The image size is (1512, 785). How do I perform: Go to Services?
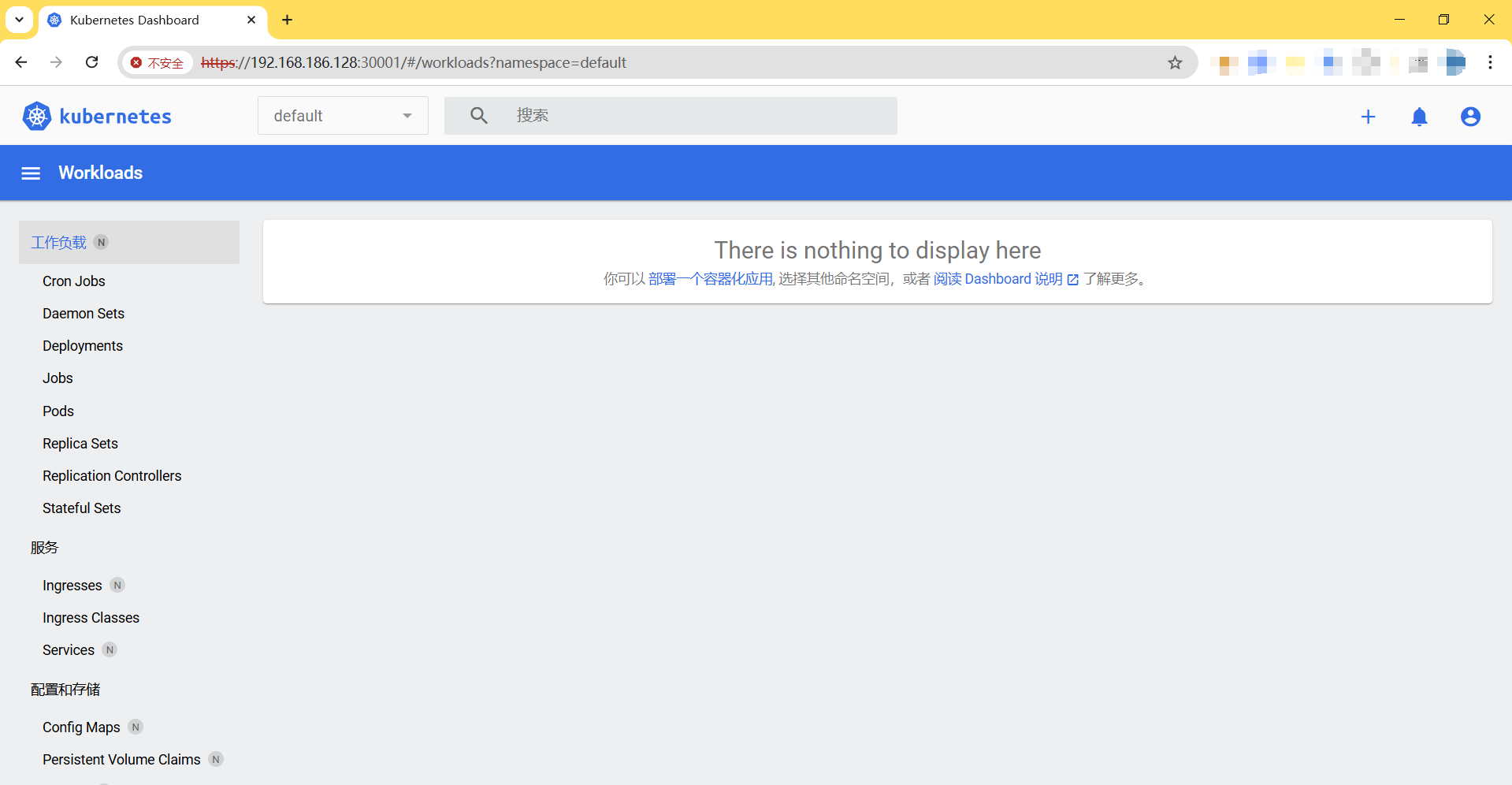coord(69,650)
